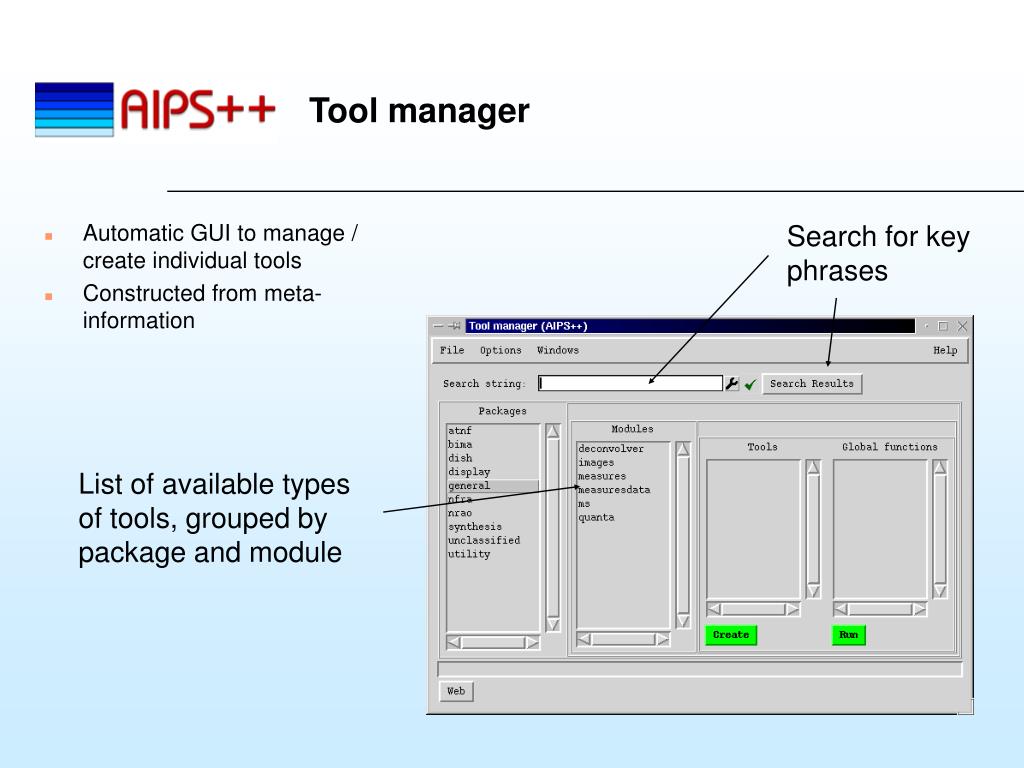The width and height of the screenshot is (1024, 768).
Task: Click Global functions scroll up arrow
Action: coord(940,468)
